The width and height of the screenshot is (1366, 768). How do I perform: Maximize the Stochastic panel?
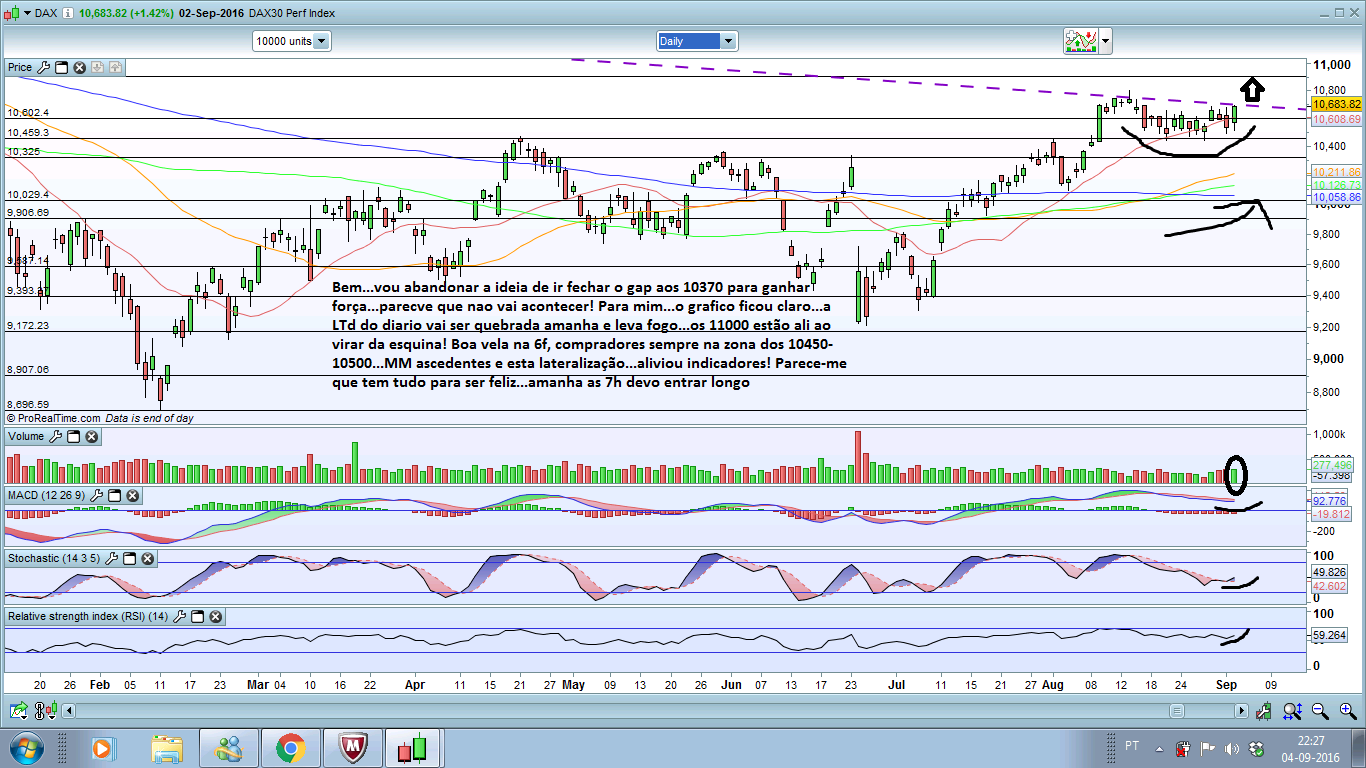click(130, 557)
